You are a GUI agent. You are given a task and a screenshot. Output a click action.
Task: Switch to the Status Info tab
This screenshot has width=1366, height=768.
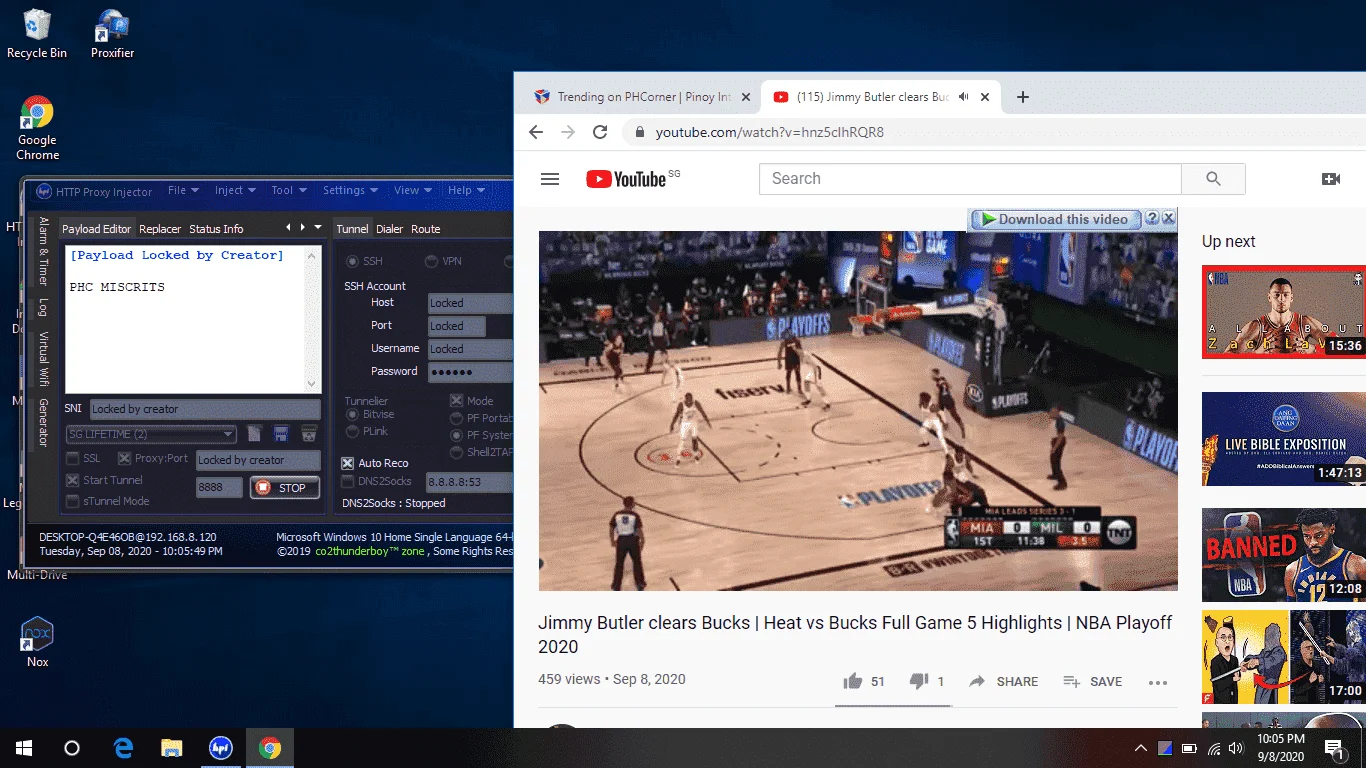click(216, 229)
